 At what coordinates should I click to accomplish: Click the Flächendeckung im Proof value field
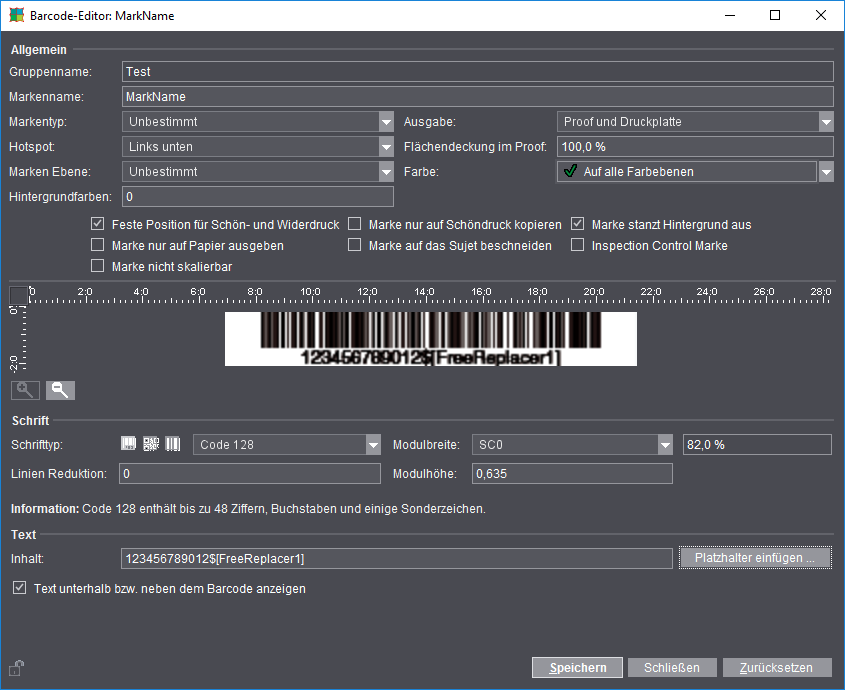697,146
